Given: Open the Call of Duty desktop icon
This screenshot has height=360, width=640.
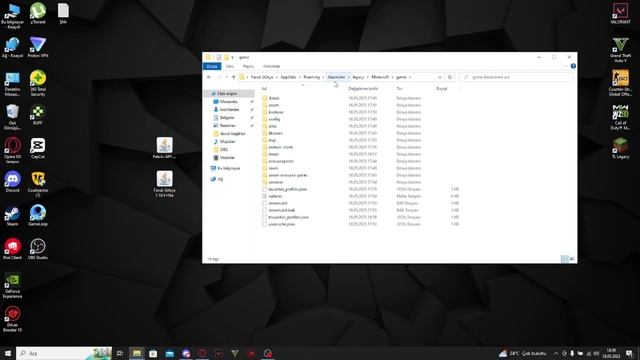Looking at the screenshot, I should pos(620,117).
